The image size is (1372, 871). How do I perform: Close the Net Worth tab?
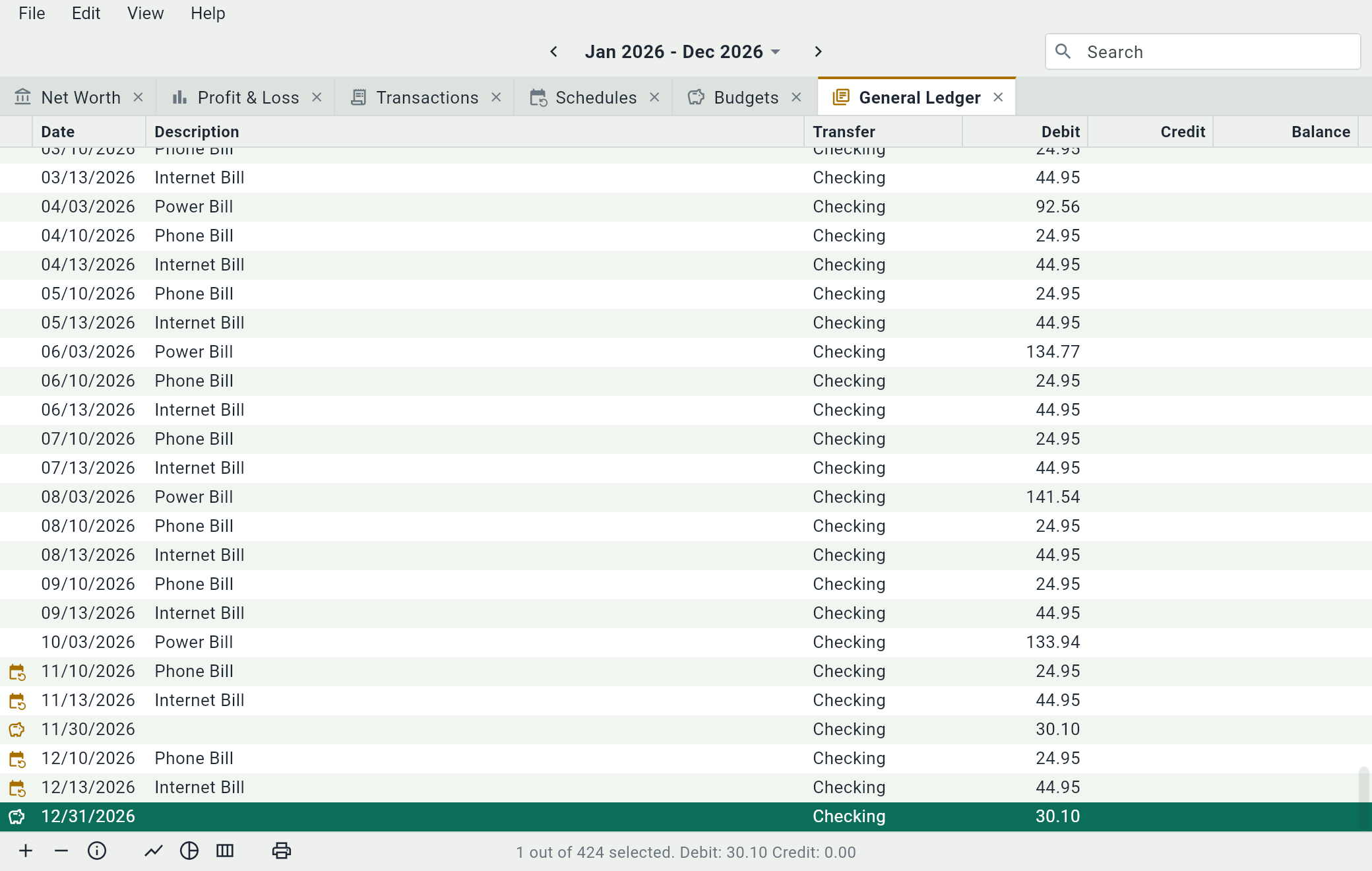138,97
